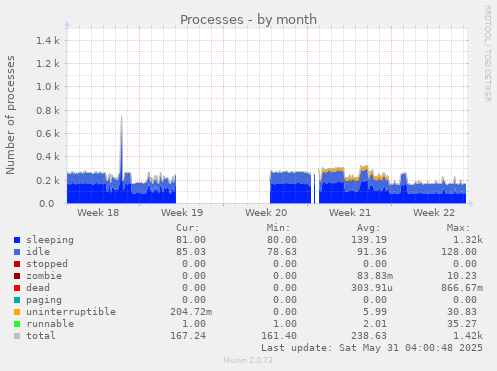Viewport: 497px width, 371px height.
Task: Click the total max value '1.42k'
Action: click(468, 336)
